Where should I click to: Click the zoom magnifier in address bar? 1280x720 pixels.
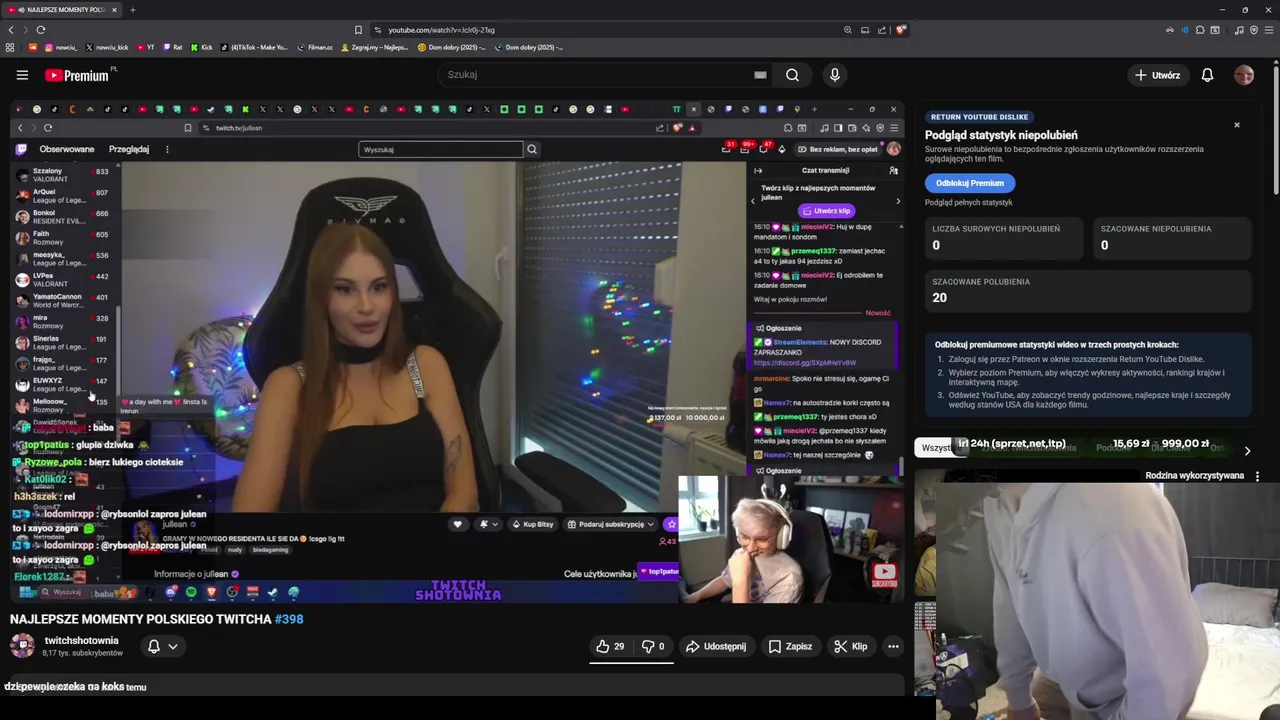(848, 30)
